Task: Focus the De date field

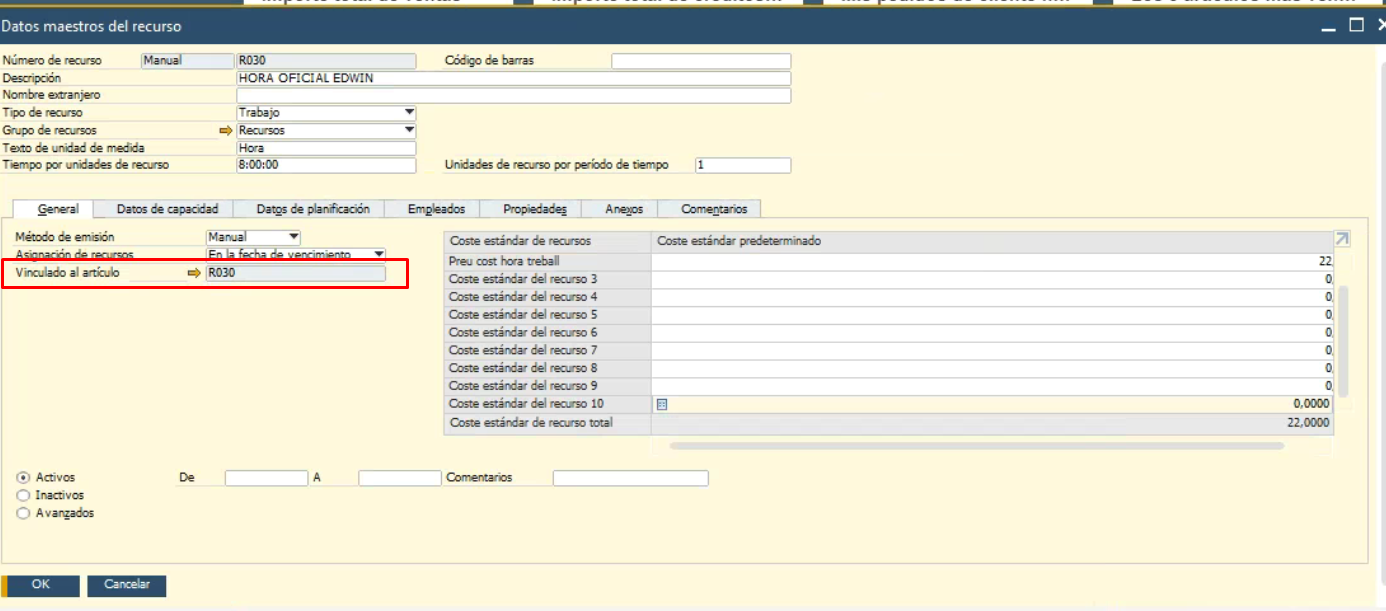Action: (x=266, y=479)
